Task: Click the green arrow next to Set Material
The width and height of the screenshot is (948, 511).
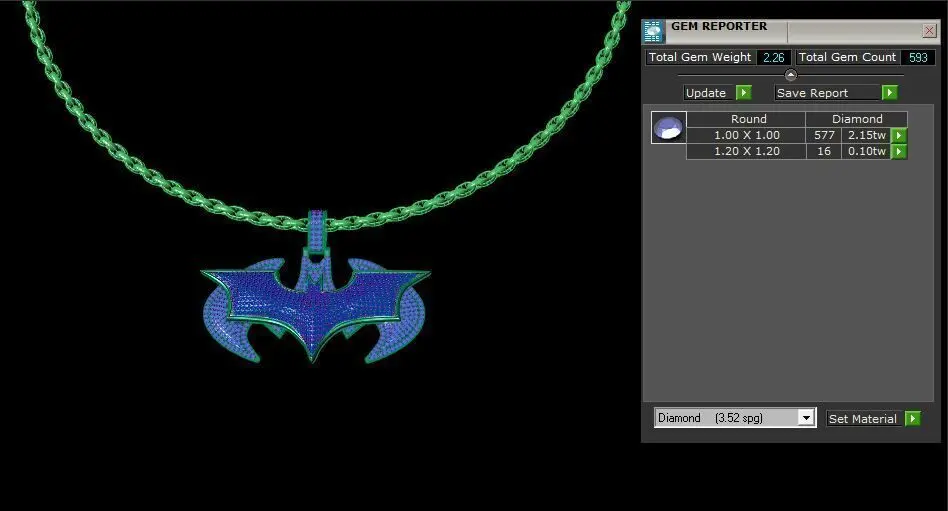Action: (x=913, y=418)
